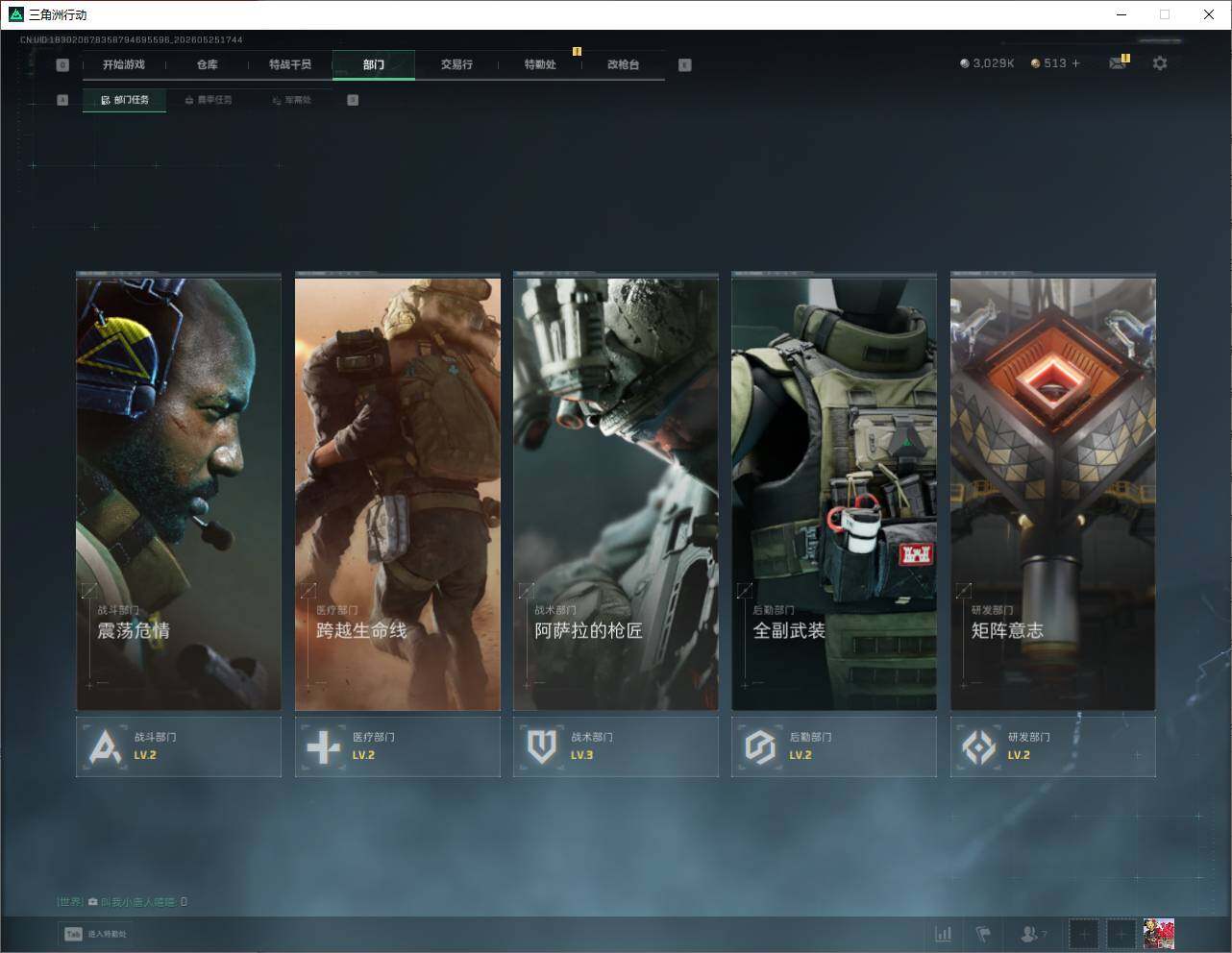Screen dimensions: 1232x953
Task: Click the 战斗部门 A-shaped emblem icon
Action: tap(105, 746)
